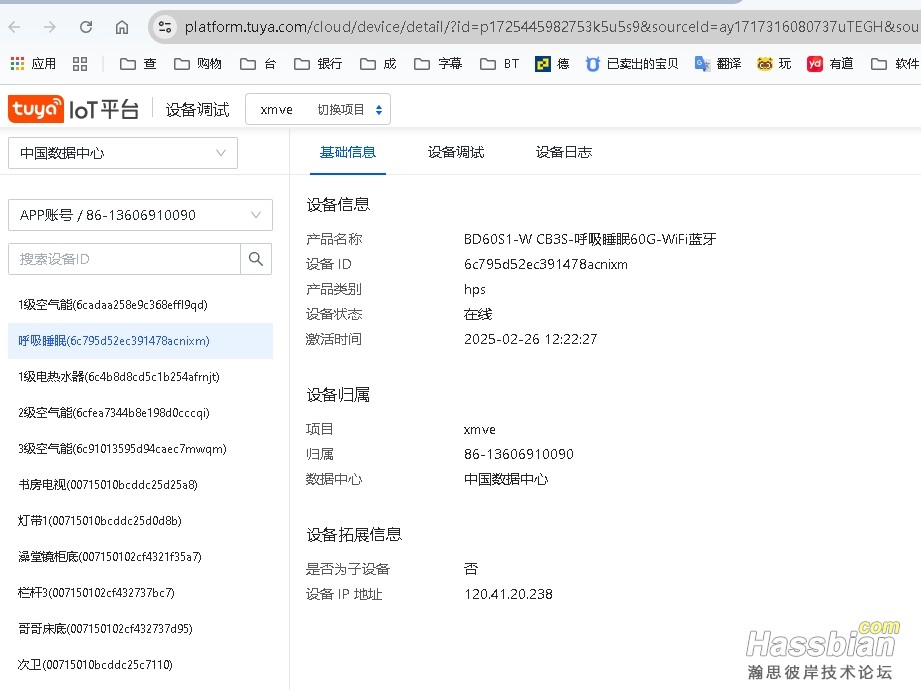Click the browser forward arrow
This screenshot has width=921, height=690.
coord(50,27)
